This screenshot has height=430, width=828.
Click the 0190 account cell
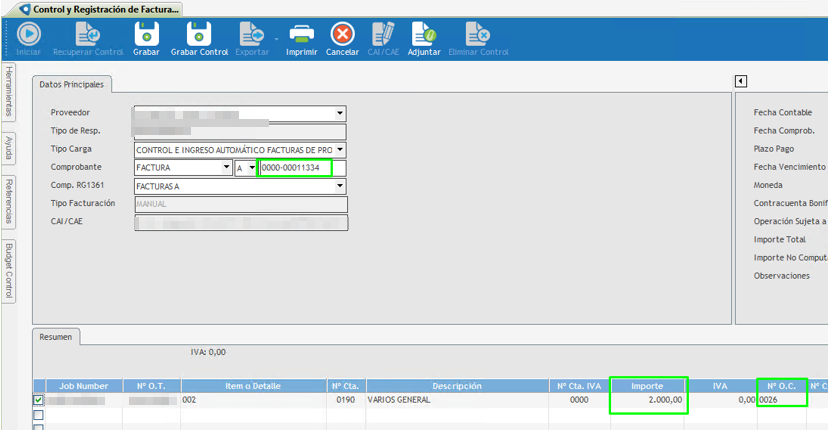pos(346,400)
